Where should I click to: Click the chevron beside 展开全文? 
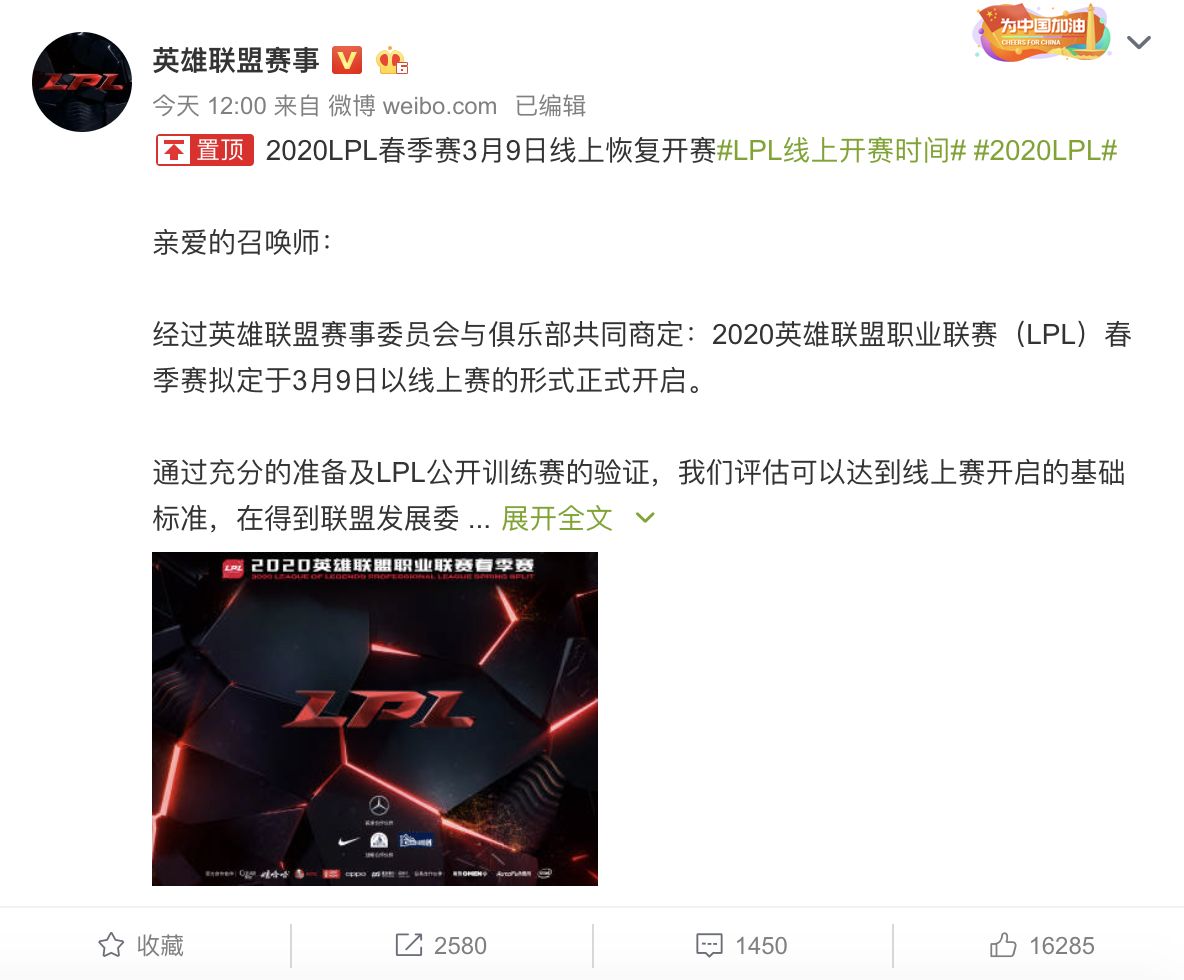645,518
